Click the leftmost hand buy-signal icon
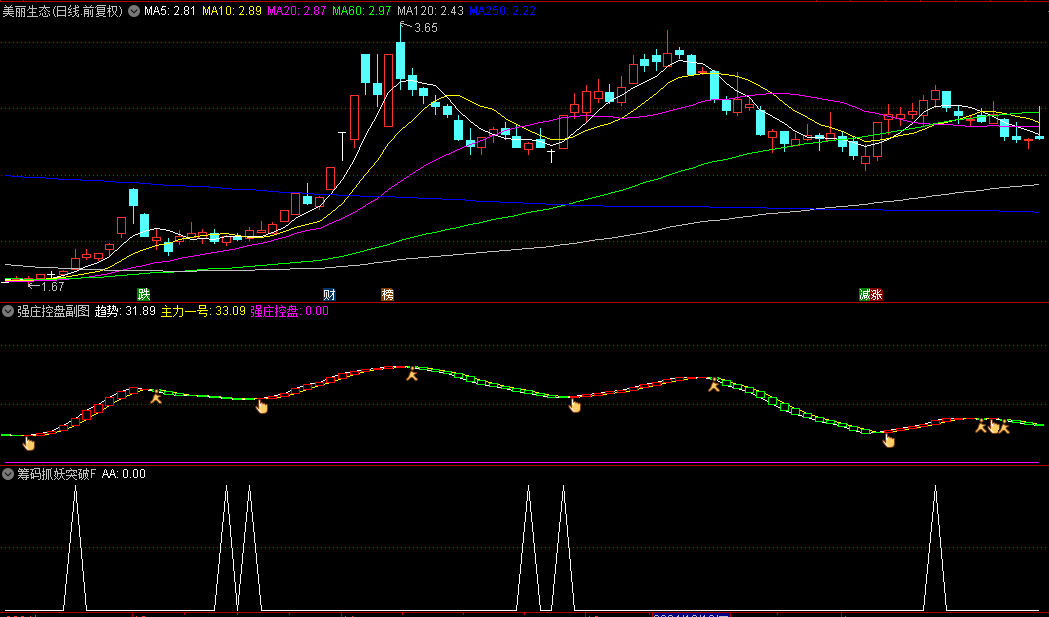The width and height of the screenshot is (1049, 617). (29, 442)
